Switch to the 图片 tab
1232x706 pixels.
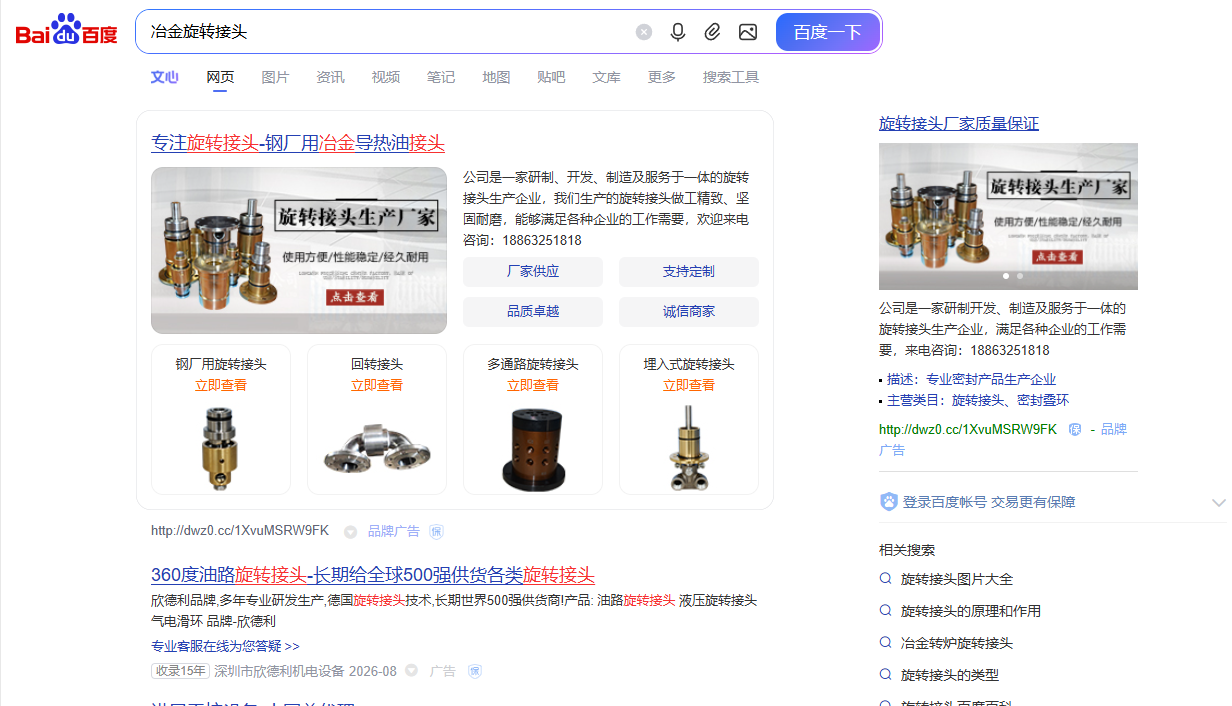[x=275, y=77]
